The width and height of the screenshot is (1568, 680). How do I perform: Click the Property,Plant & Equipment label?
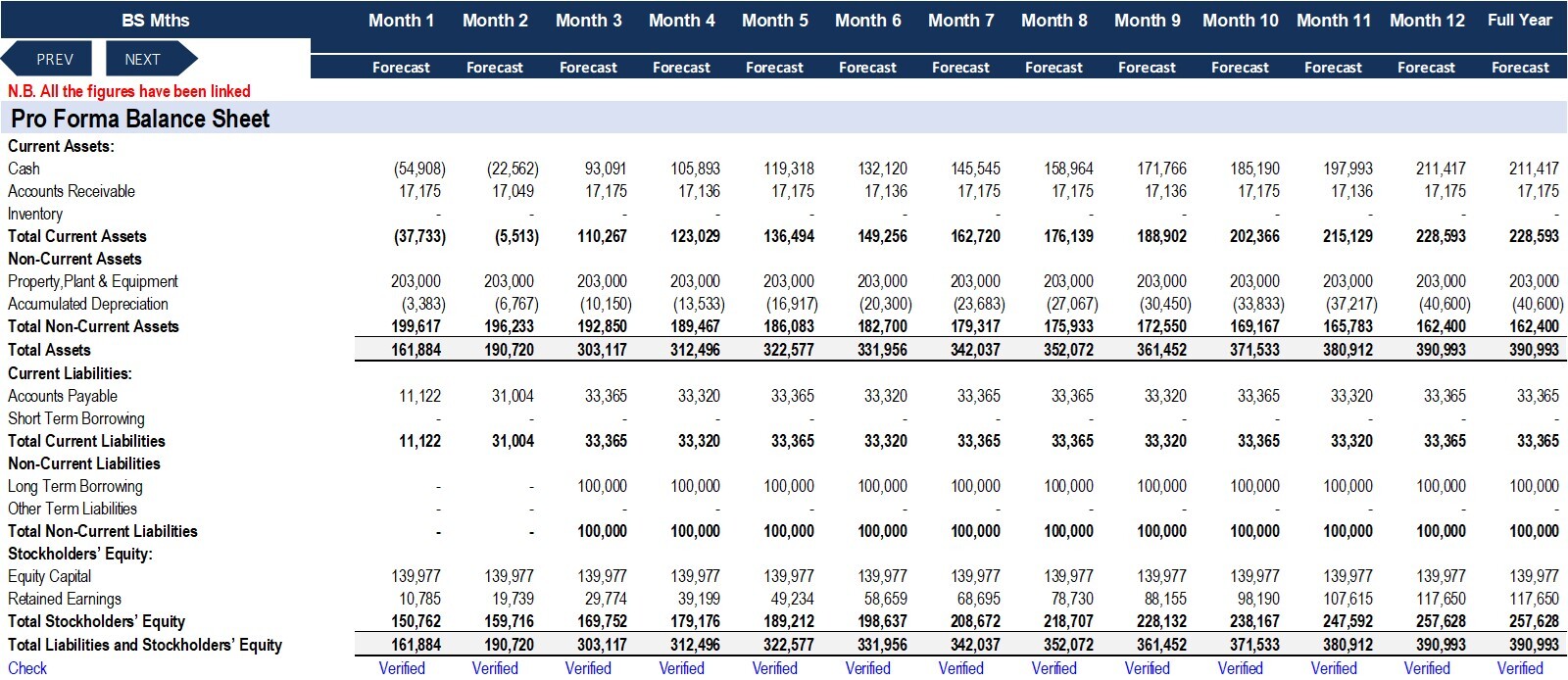(92, 281)
